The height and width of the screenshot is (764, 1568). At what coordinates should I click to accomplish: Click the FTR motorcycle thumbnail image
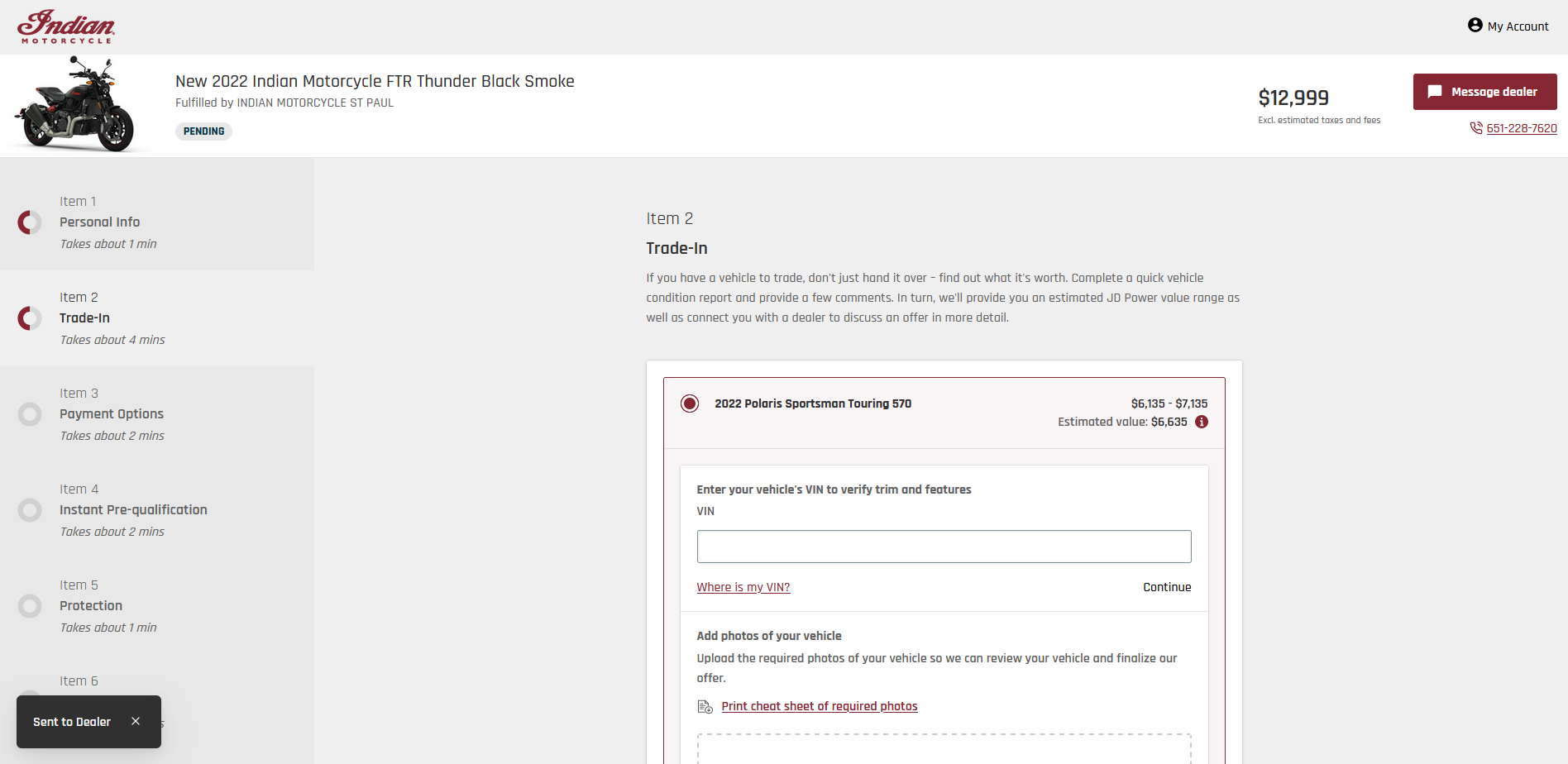76,105
